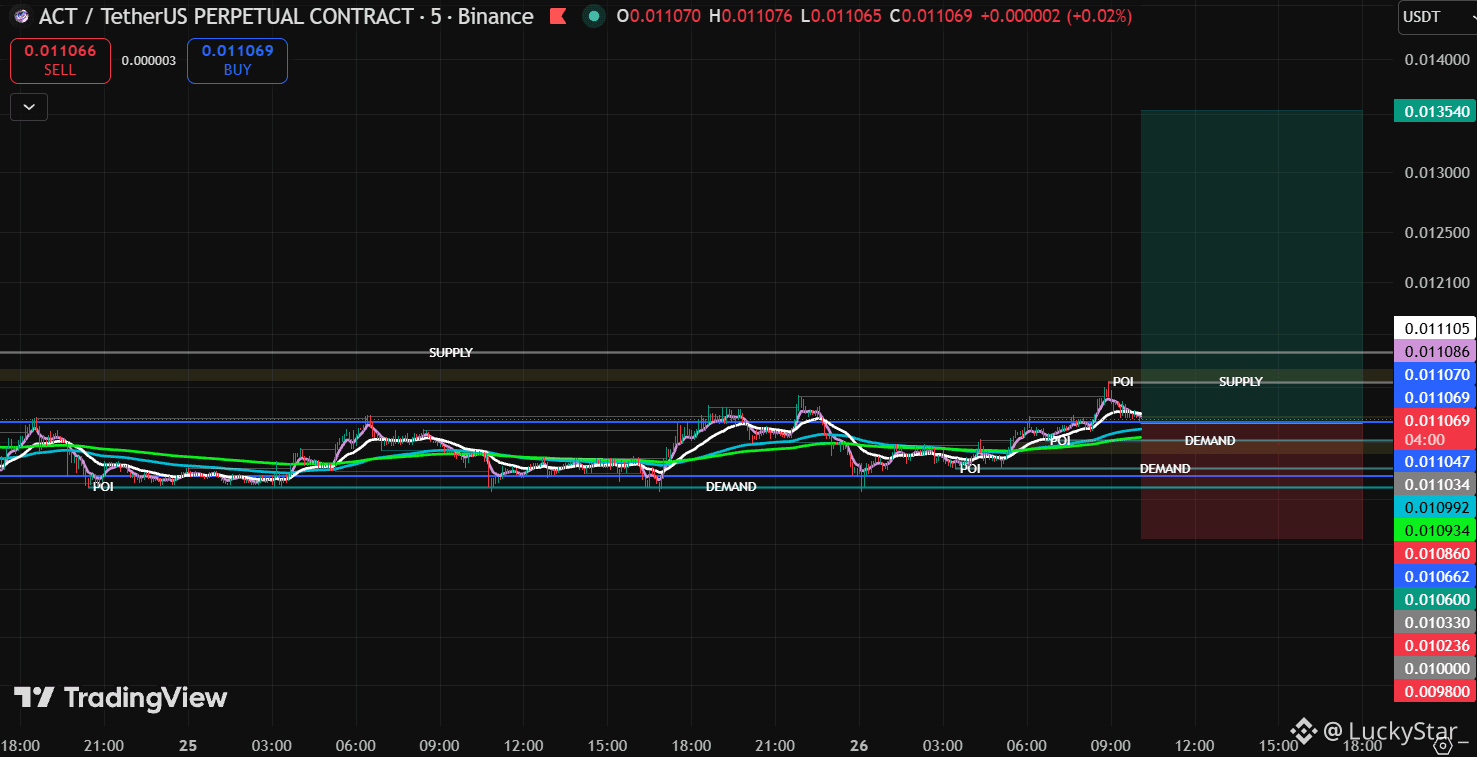Open the USDT currency dropdown
Screen dimensions: 1477x757
point(1435,16)
